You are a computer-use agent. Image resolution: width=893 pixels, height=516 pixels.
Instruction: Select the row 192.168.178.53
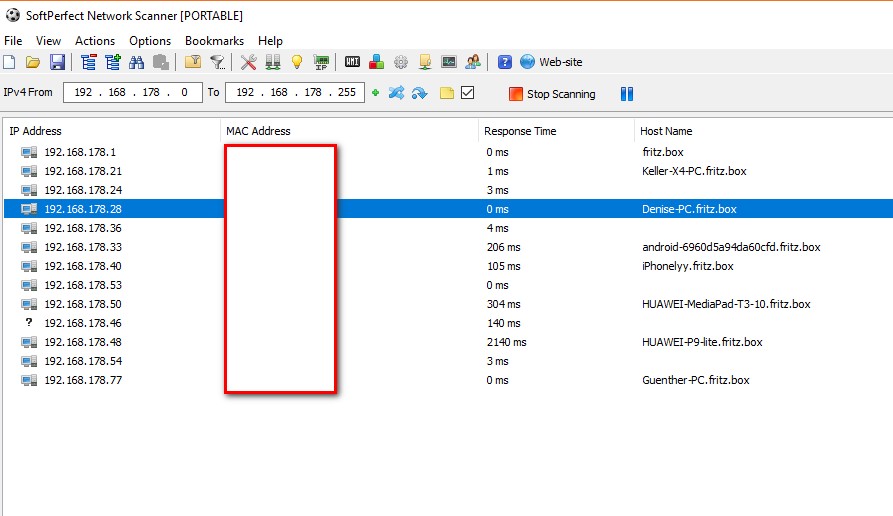tap(448, 285)
